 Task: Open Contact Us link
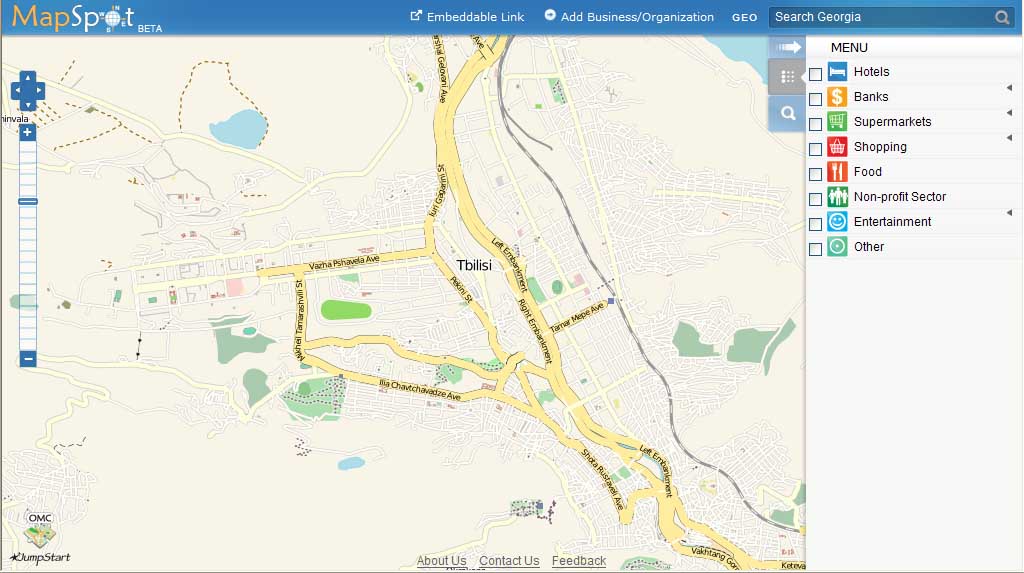coord(509,561)
